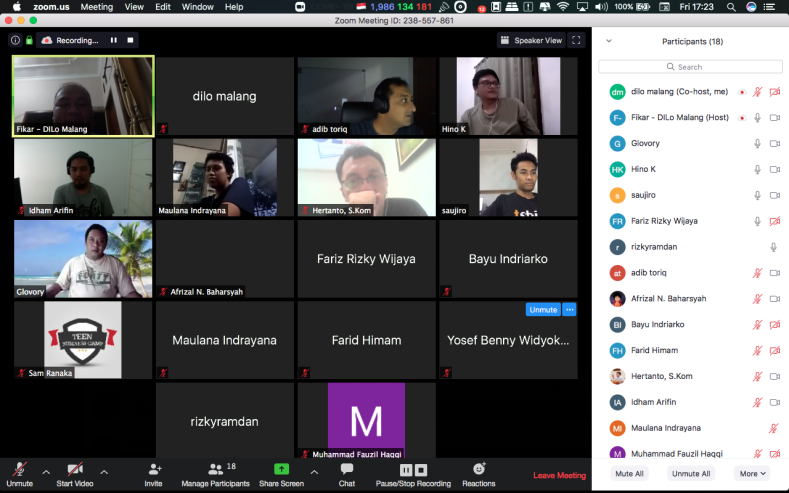Select Glovory's beach background video tile
Screen dimensions: 789x493
[x=83, y=259]
